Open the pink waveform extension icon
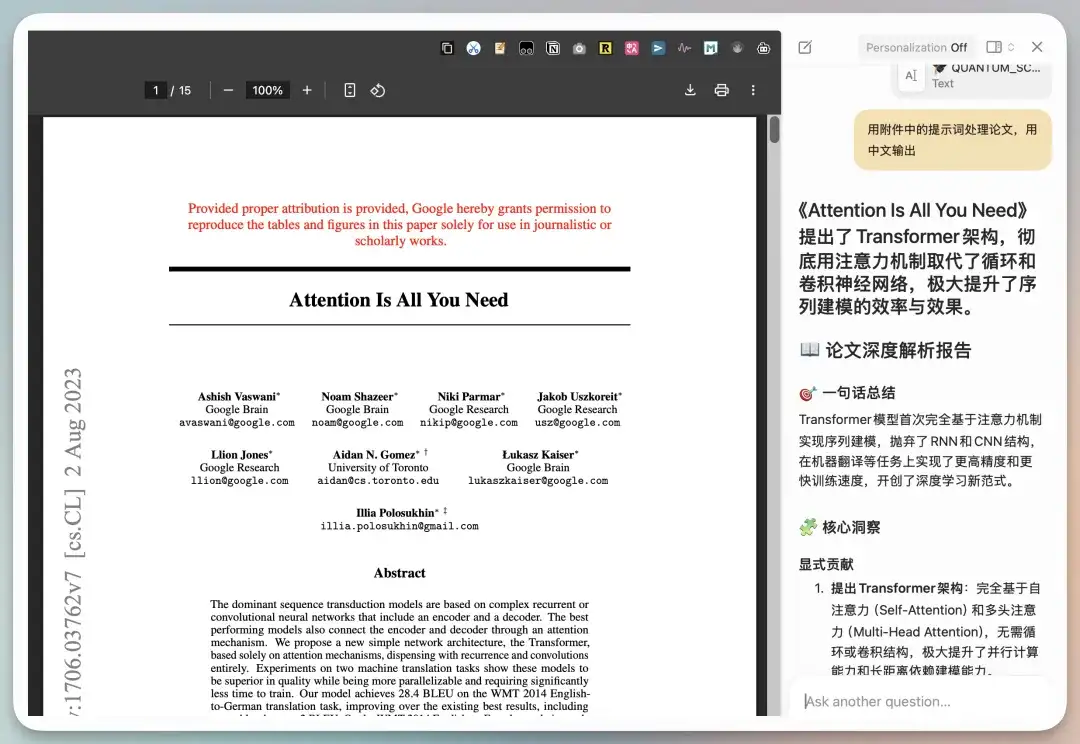Image resolution: width=1080 pixels, height=744 pixels. point(684,48)
